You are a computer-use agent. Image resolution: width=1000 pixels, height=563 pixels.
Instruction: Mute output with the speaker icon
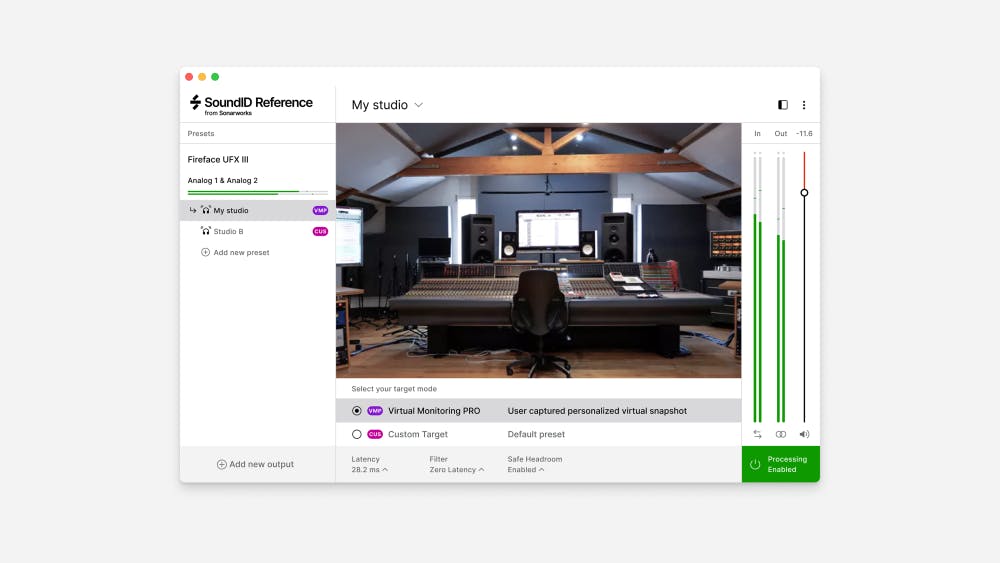[x=804, y=435]
